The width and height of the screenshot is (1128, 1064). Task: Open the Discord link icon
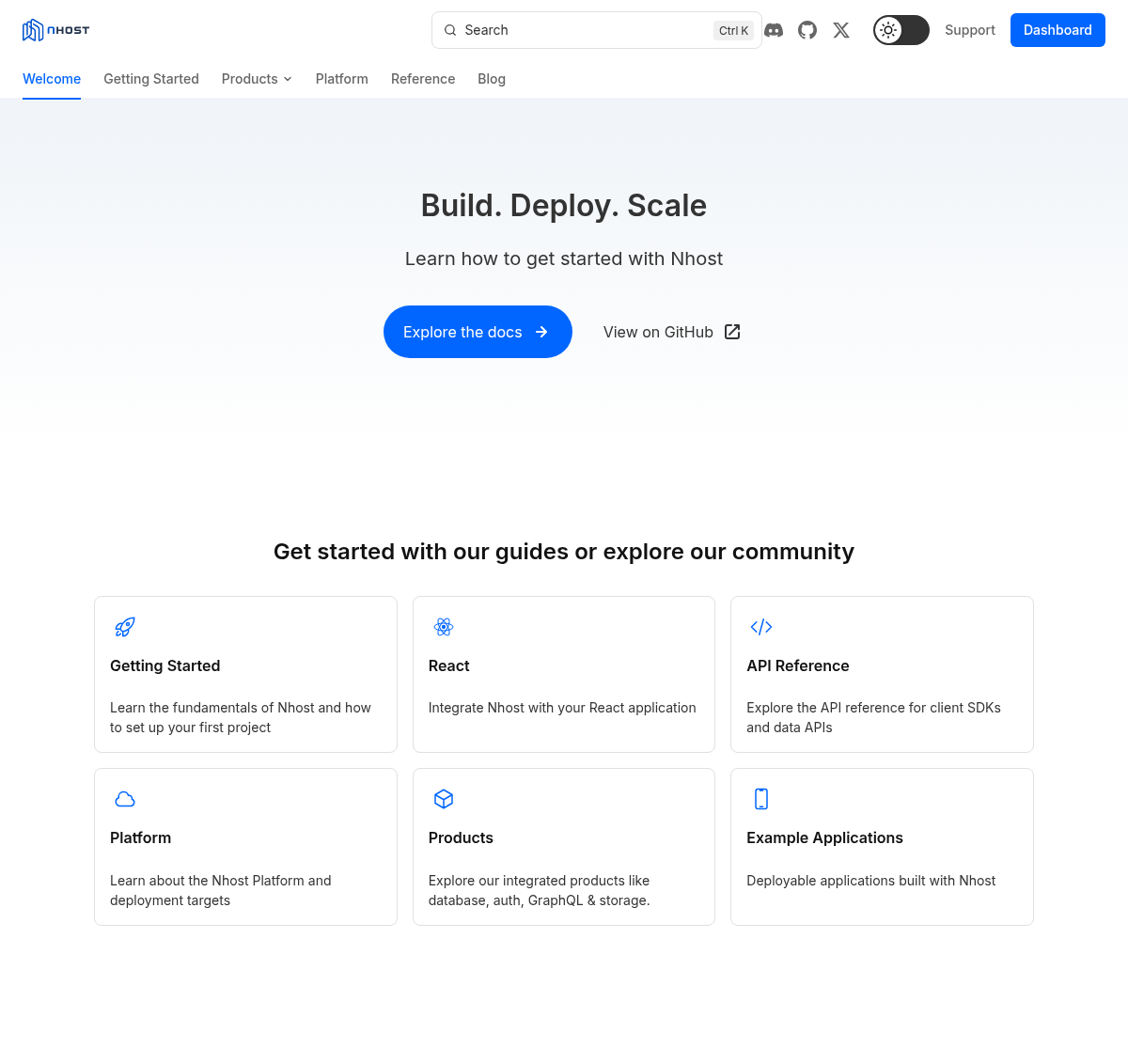774,30
